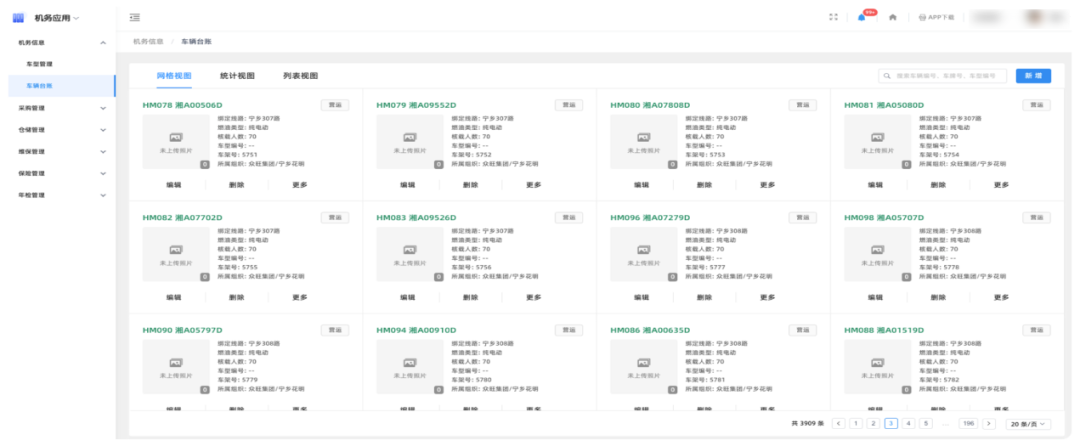Open the 20 条/页 page size dropdown
The image size is (1080, 446).
coord(1029,424)
